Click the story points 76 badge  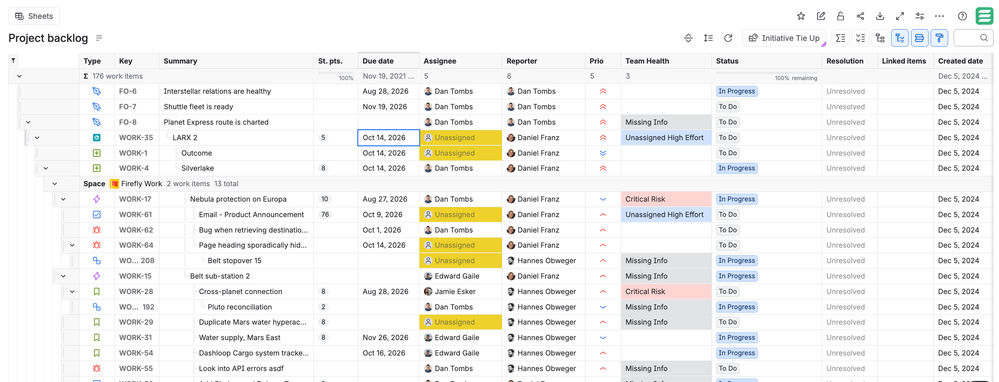[325, 215]
